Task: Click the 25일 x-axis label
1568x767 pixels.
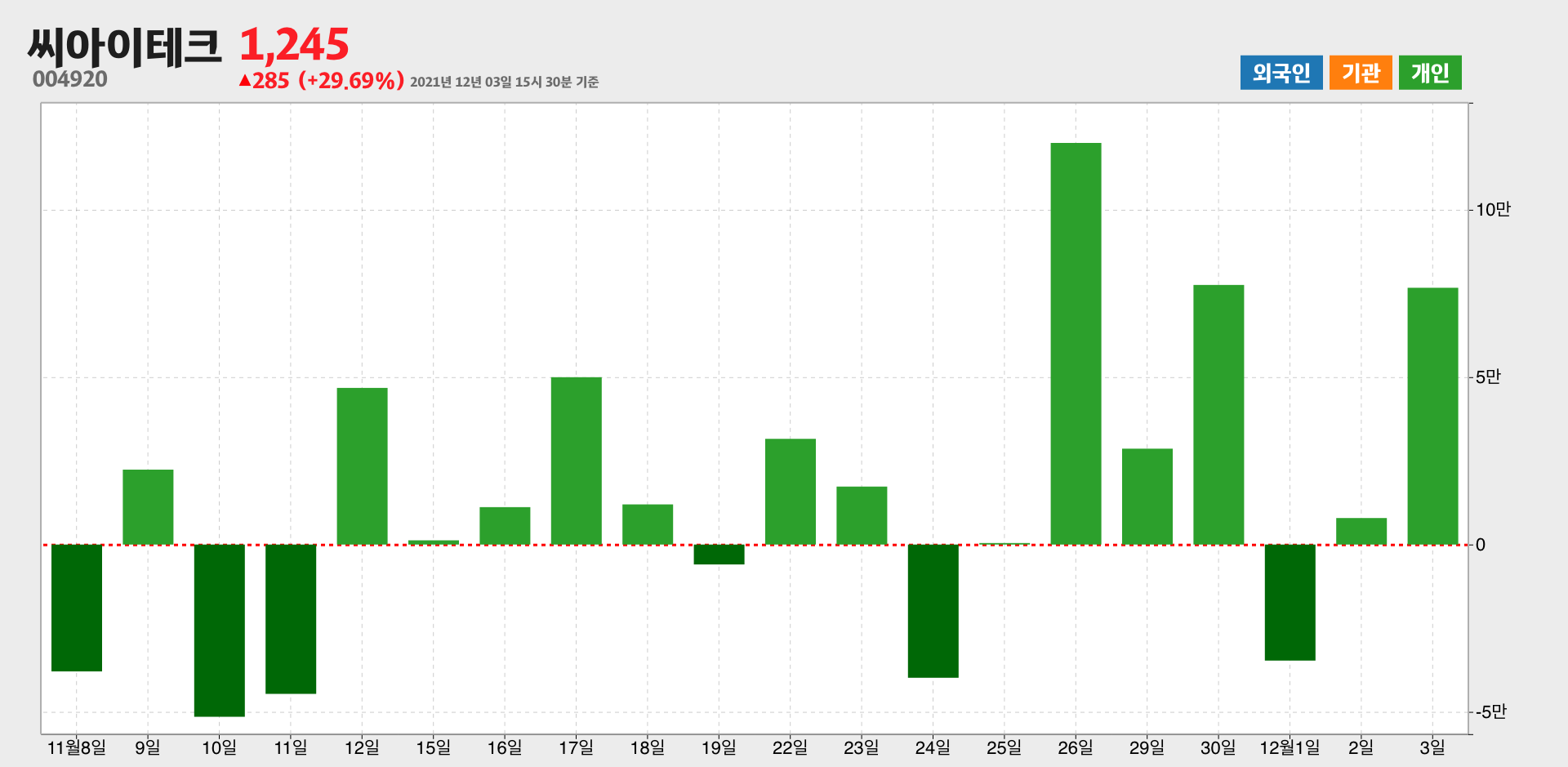Action: tap(1004, 747)
